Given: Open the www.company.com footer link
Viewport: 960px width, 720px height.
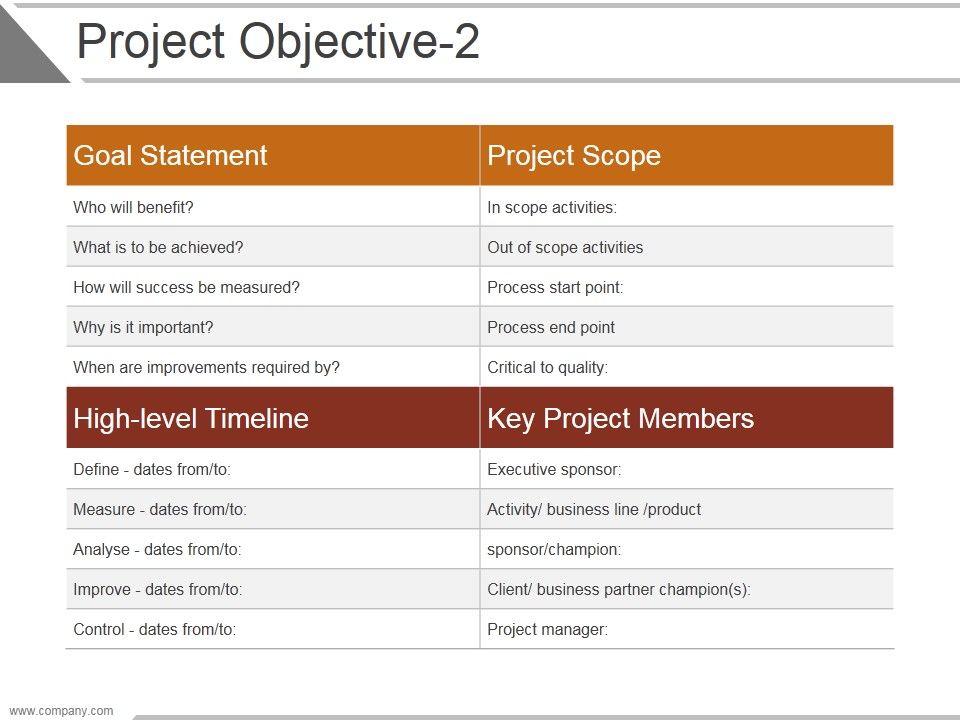Looking at the screenshot, I should 61,711.
